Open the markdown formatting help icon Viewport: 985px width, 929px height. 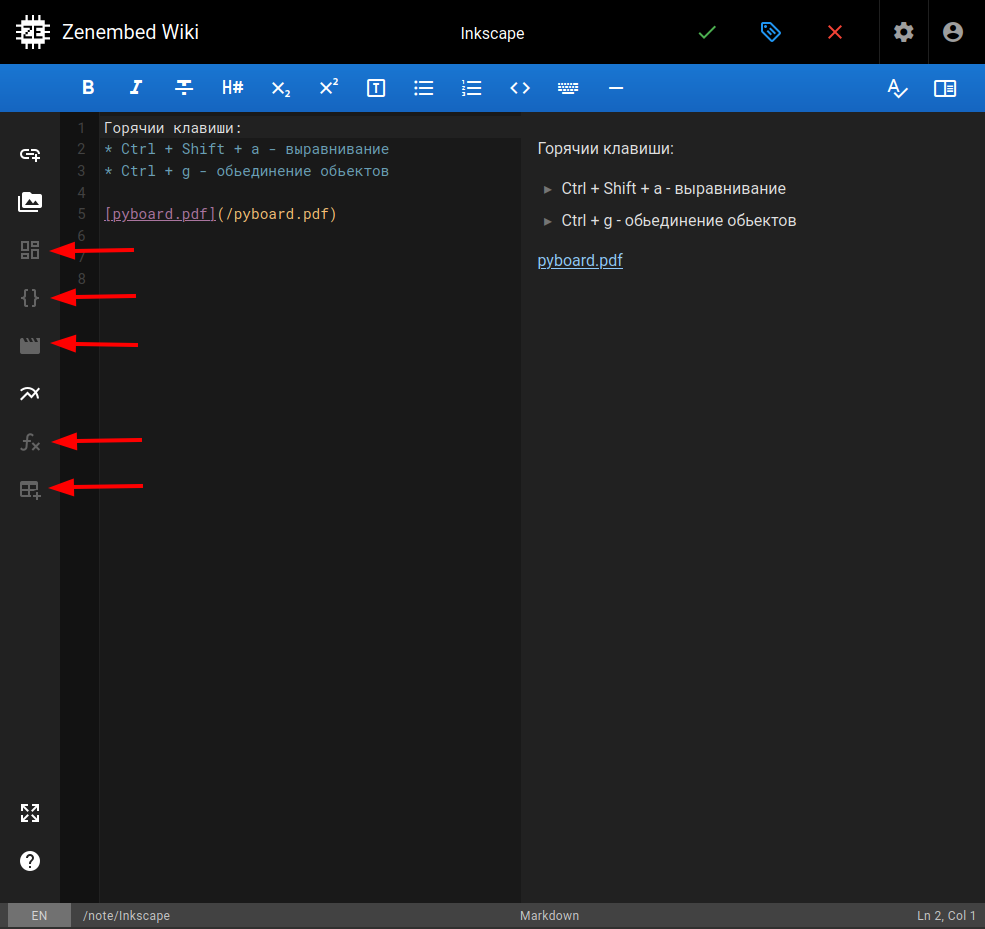(30, 861)
